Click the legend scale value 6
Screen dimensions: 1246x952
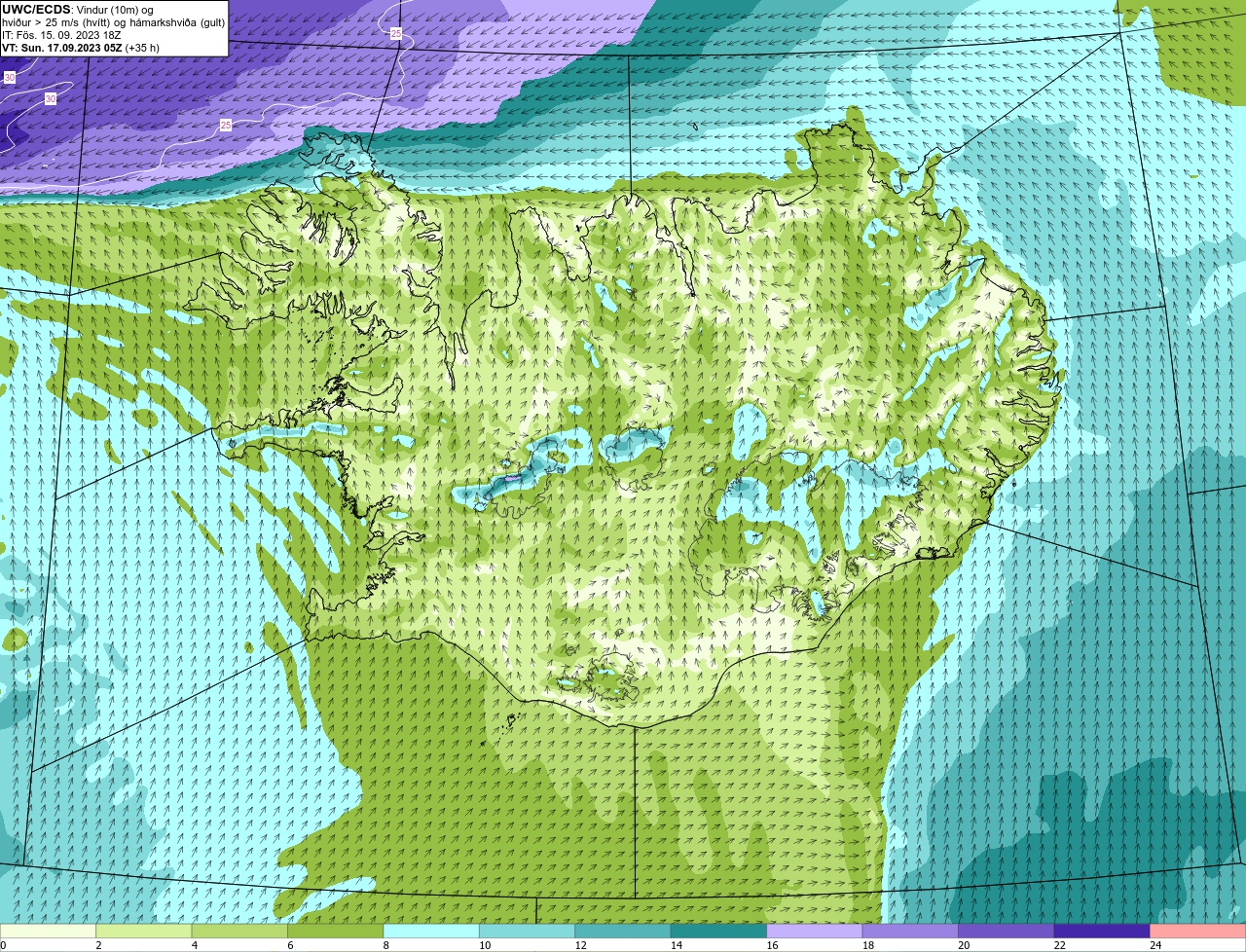pyautogui.click(x=290, y=945)
